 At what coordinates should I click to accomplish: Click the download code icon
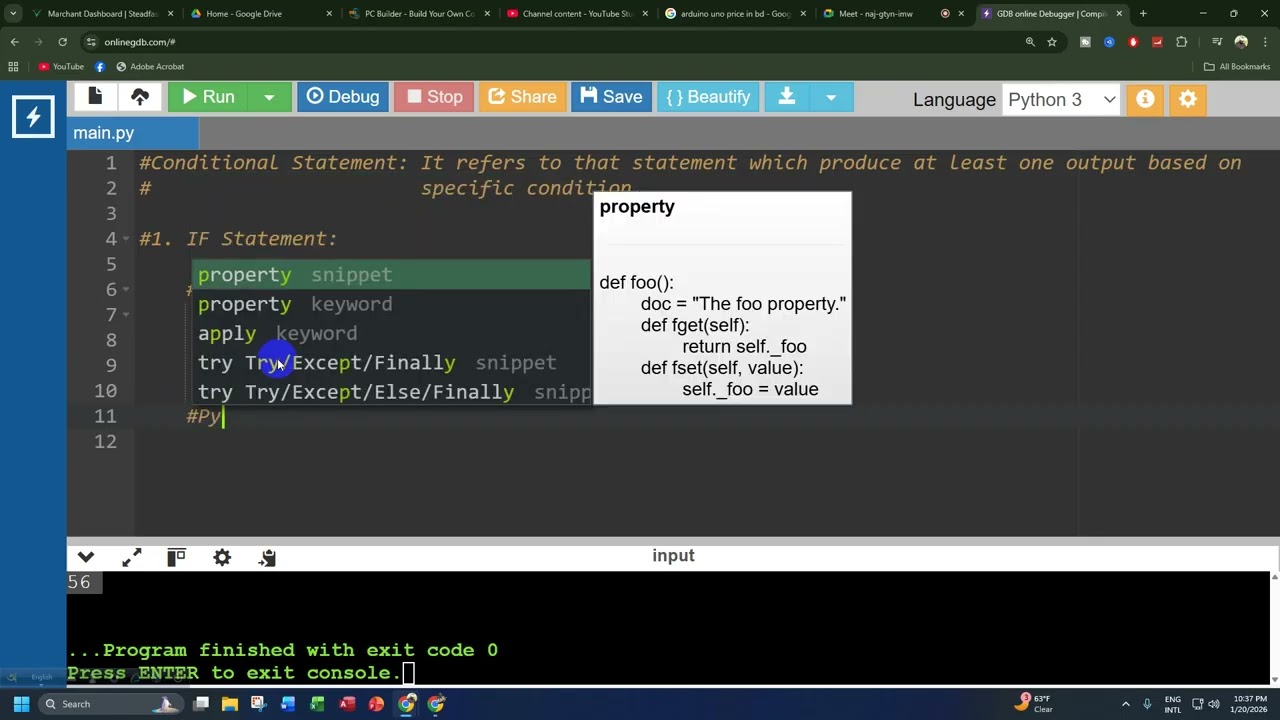(787, 97)
